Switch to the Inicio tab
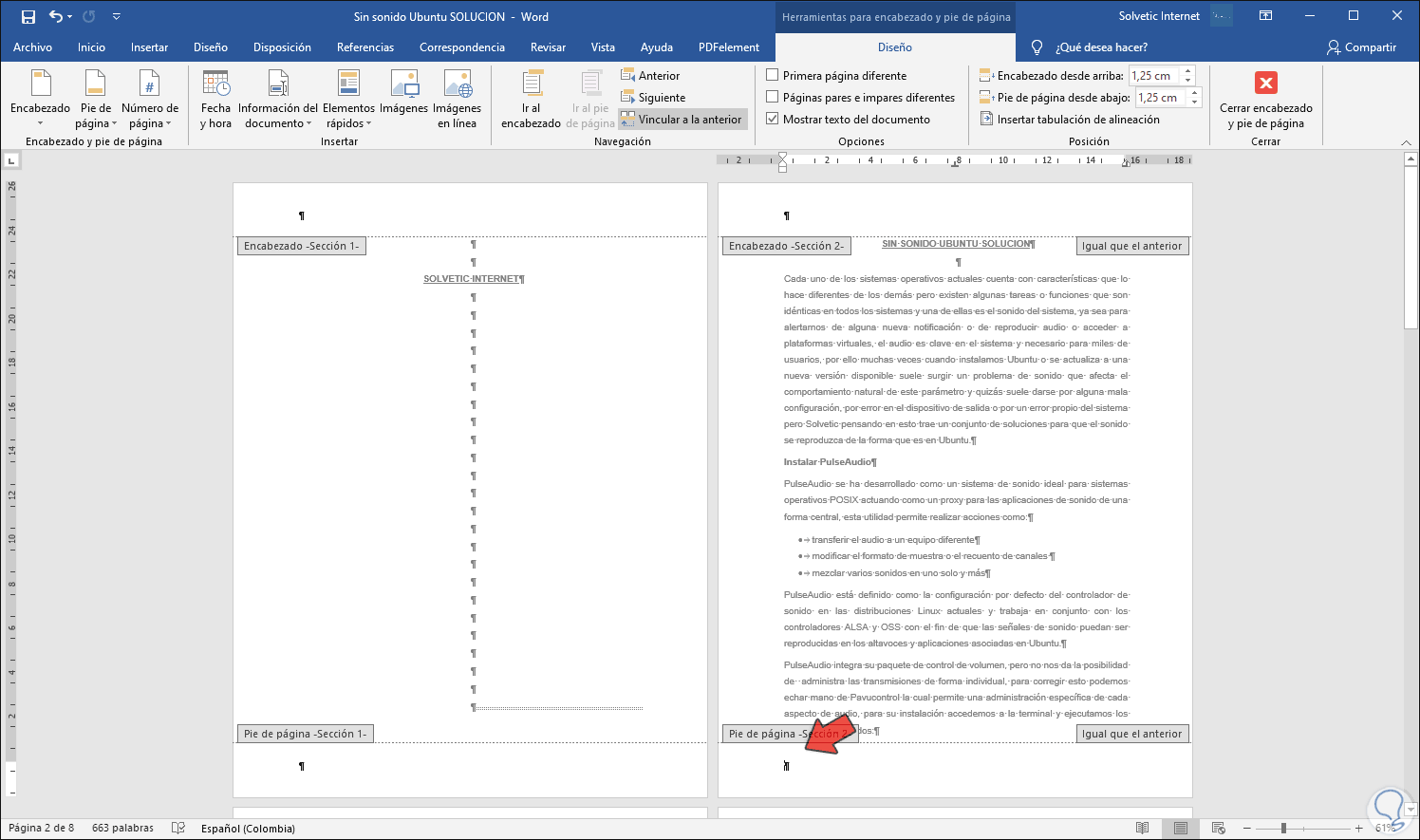Screen dimensions: 1420x840 [x=92, y=47]
